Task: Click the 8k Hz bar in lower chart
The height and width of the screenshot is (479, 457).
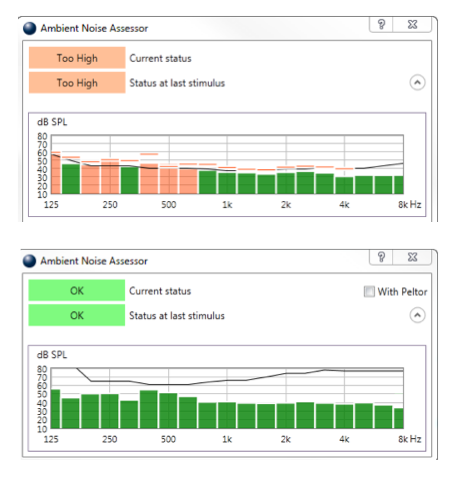Action: click(399, 418)
